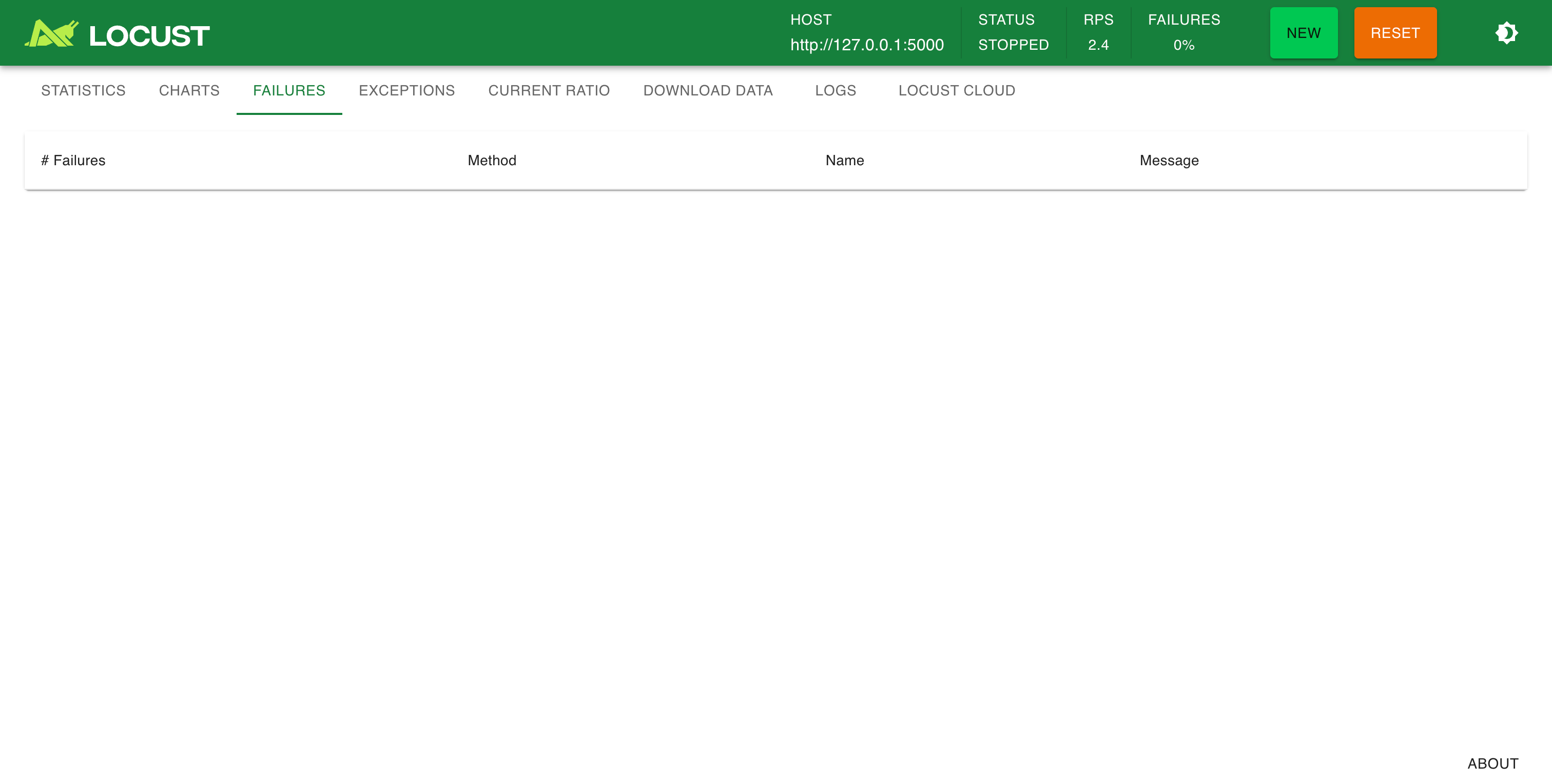Switch to the Charts tab
This screenshot has height=784, width=1552.
point(189,90)
